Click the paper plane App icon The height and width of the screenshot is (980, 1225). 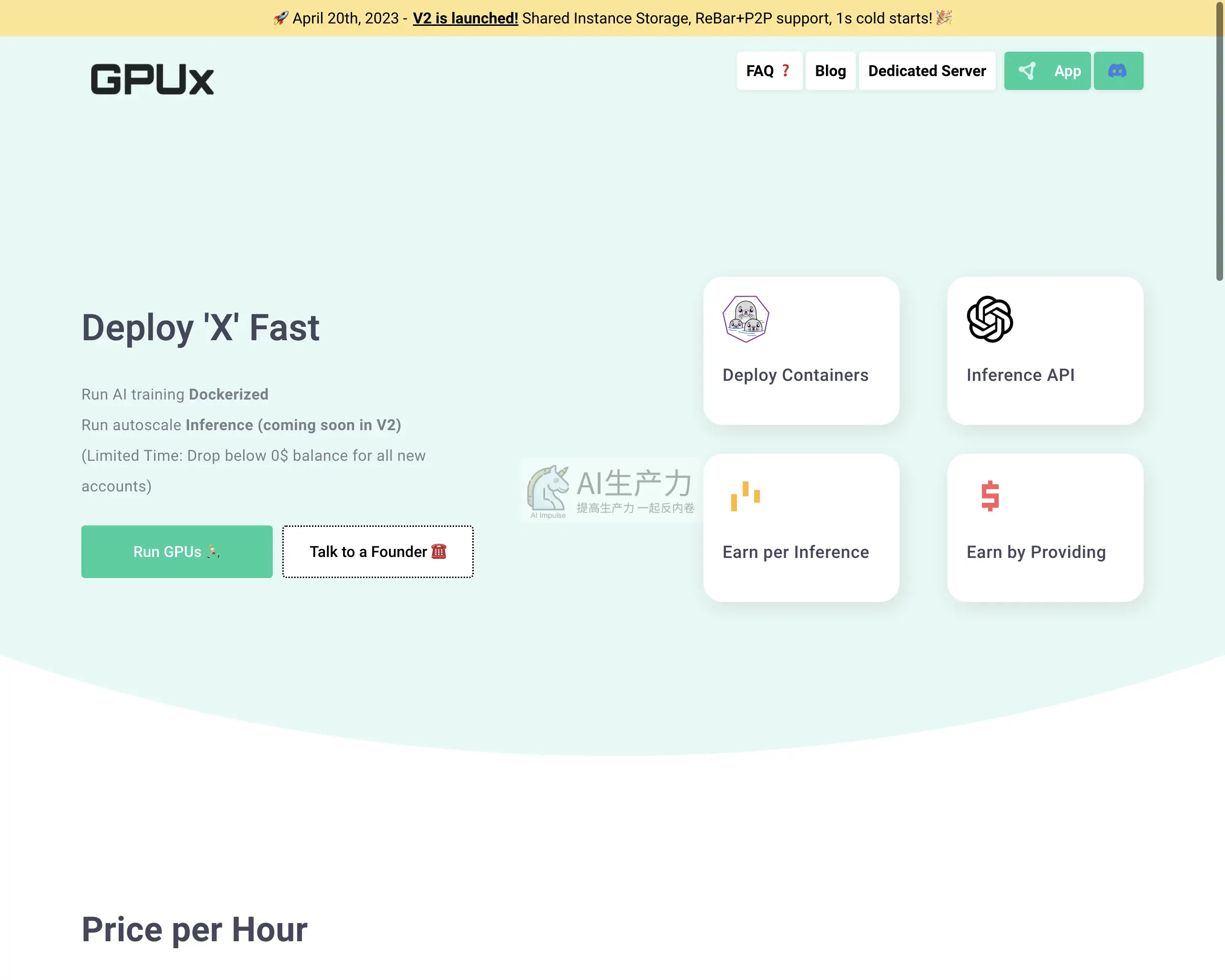(x=1027, y=71)
